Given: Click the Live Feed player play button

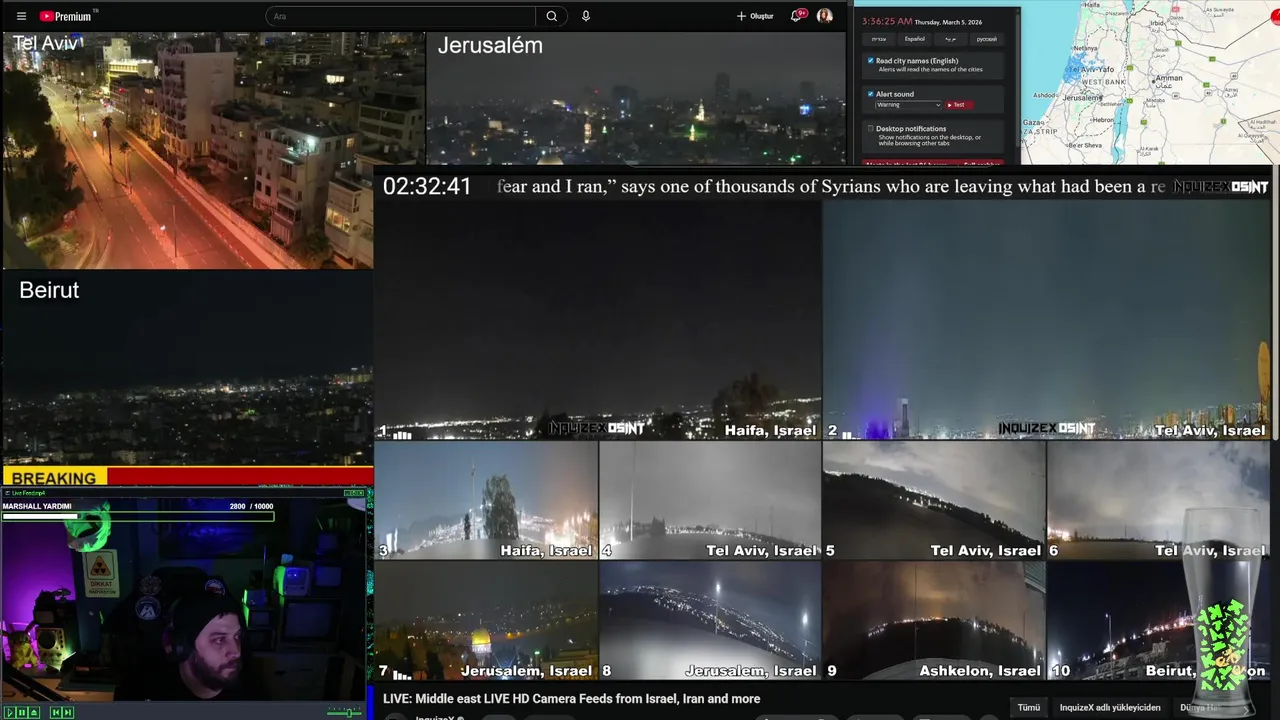Looking at the screenshot, I should click(10, 712).
